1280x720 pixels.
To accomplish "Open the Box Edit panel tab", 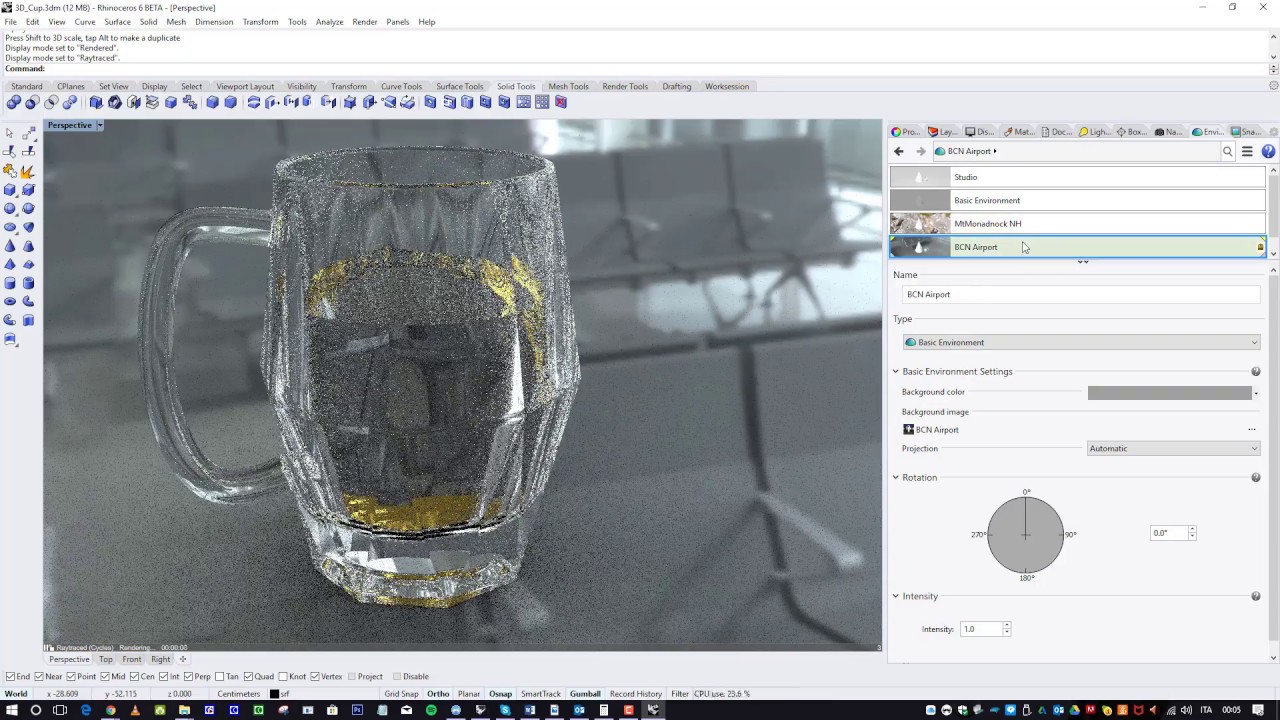I will tap(1133, 132).
